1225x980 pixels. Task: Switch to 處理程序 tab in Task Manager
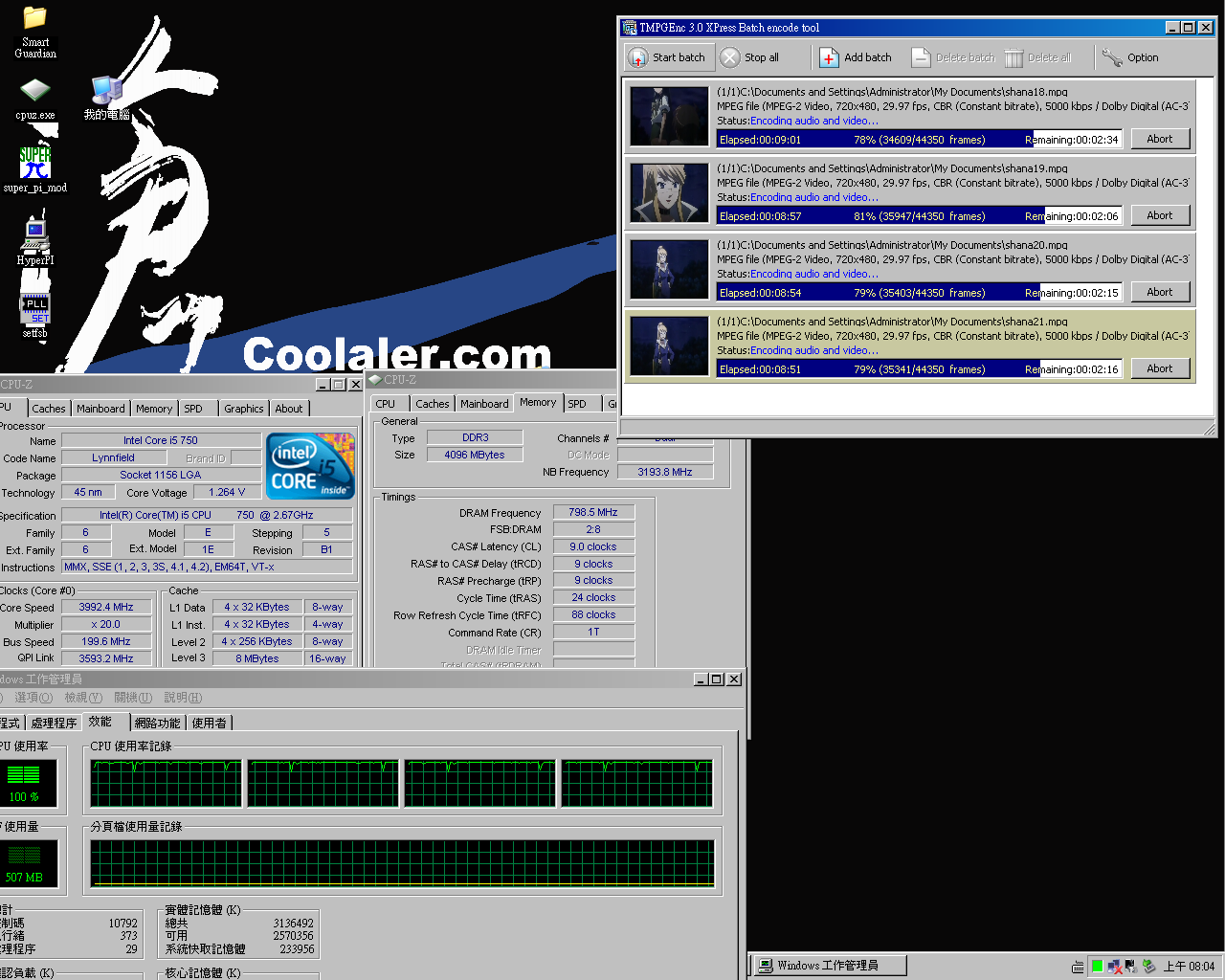[54, 723]
